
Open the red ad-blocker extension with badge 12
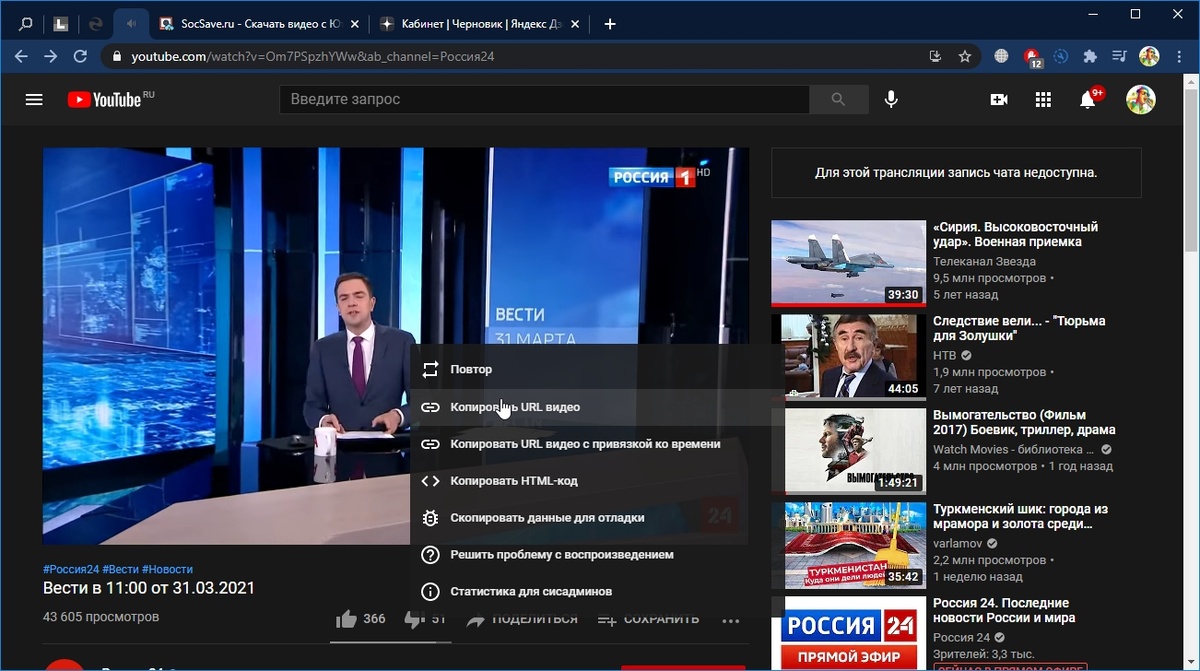tap(1032, 57)
